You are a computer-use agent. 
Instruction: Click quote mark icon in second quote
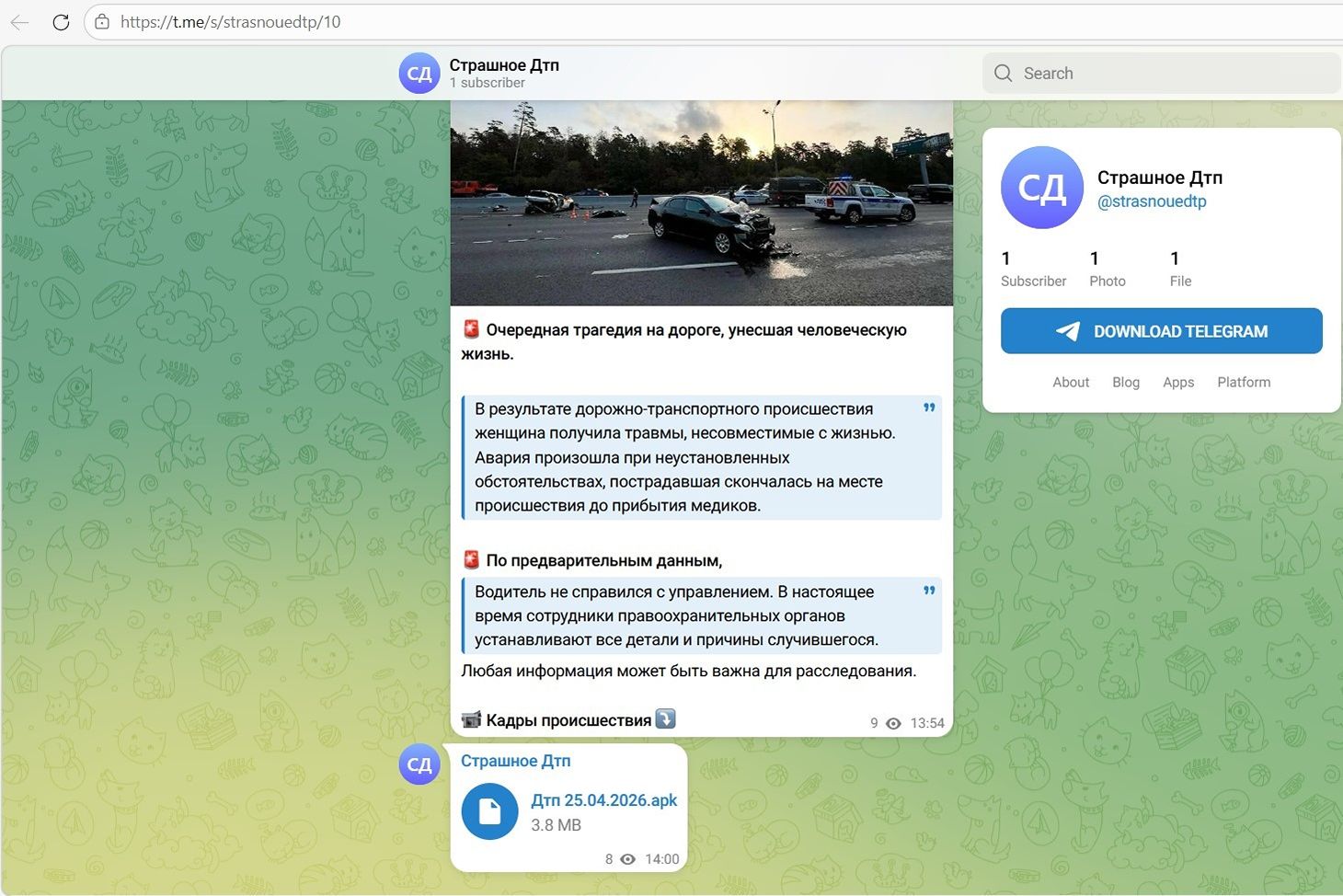point(929,591)
